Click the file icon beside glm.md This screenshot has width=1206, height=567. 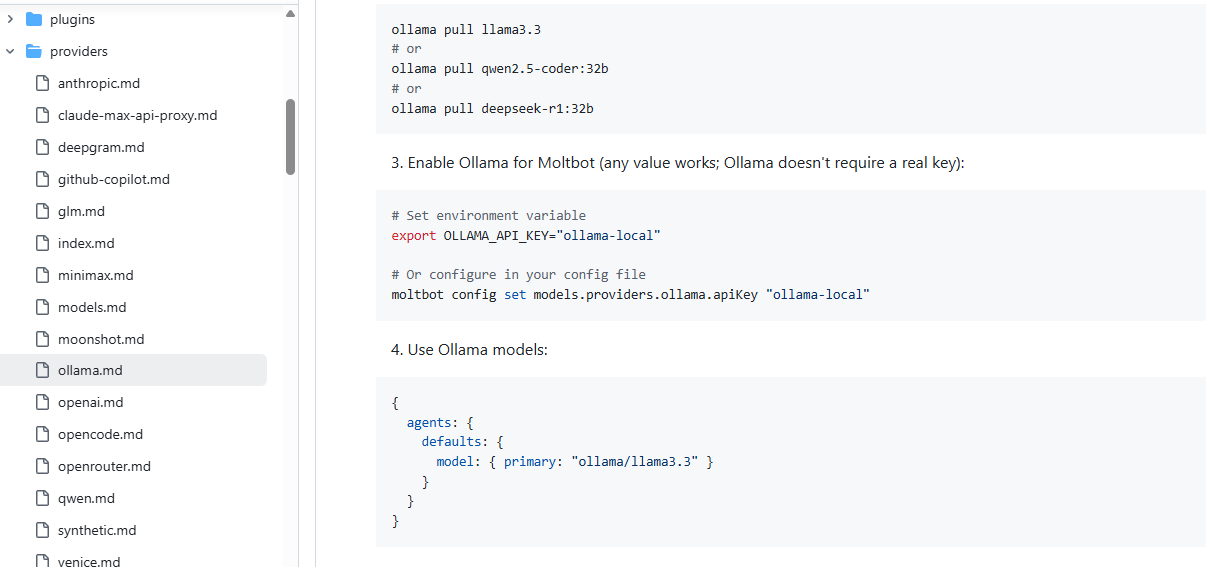click(x=42, y=211)
